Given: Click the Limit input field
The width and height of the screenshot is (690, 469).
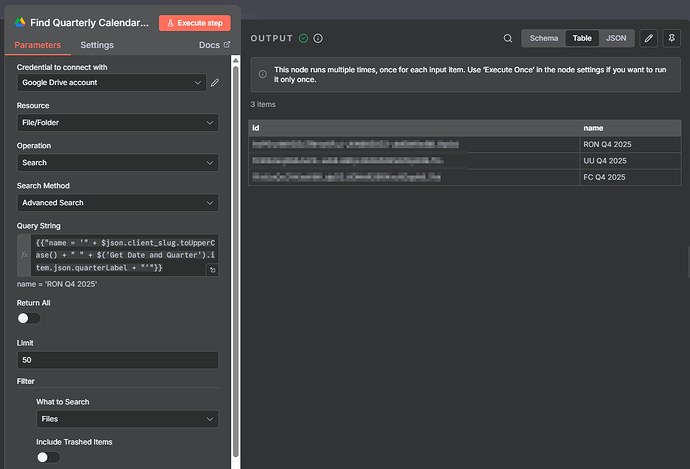Looking at the screenshot, I should pos(118,360).
